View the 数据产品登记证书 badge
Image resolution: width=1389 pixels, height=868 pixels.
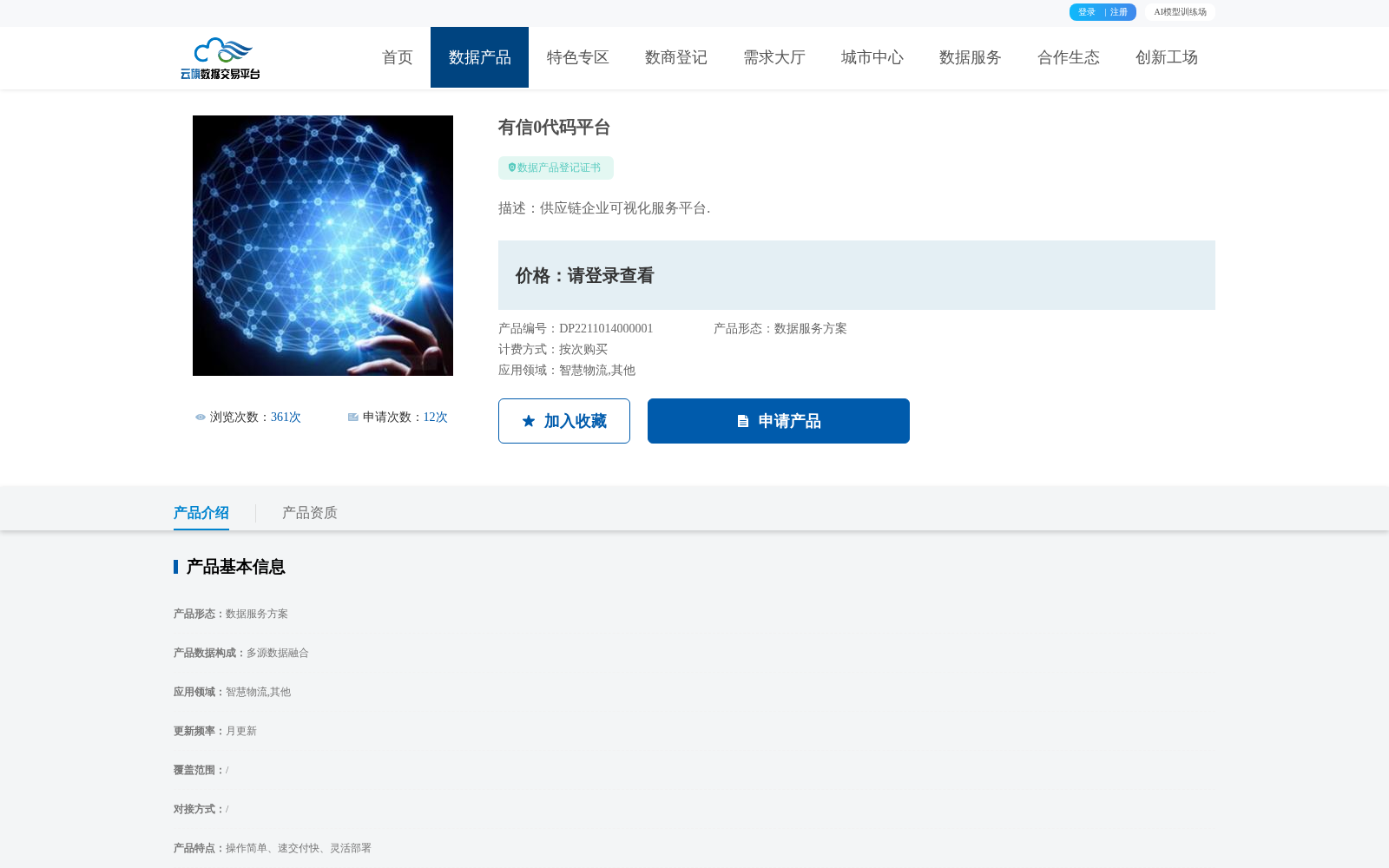(556, 168)
